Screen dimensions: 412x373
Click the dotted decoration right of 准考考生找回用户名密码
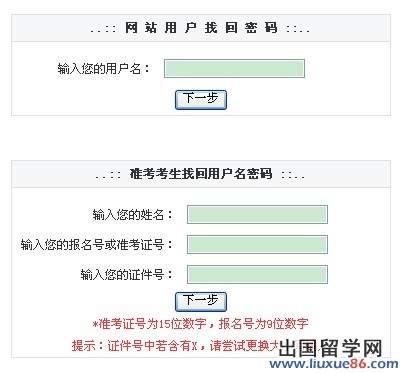(293, 175)
